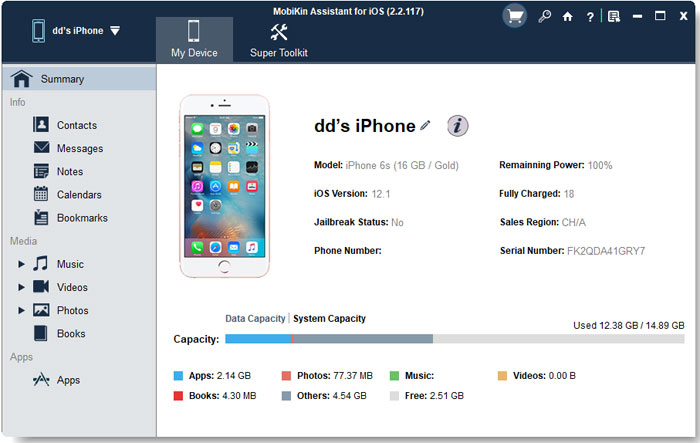Screen dimensions: 700x443
Task: Click the Messages envelope icon
Action: [41, 147]
